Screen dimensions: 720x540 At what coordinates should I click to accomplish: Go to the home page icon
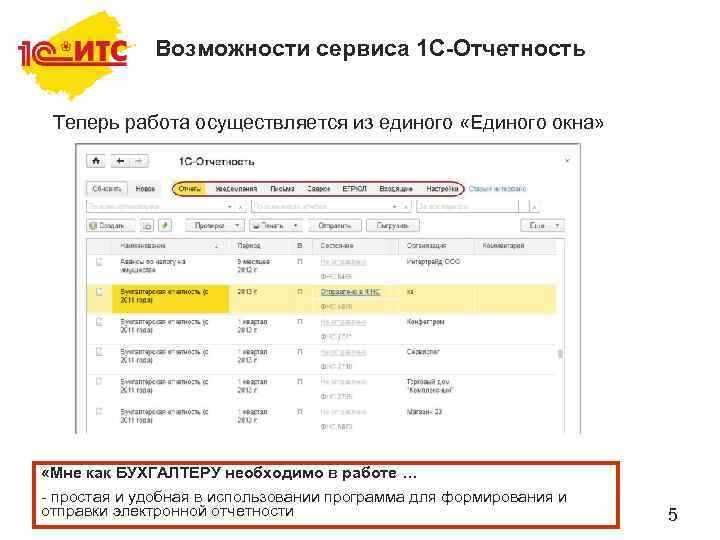96,162
